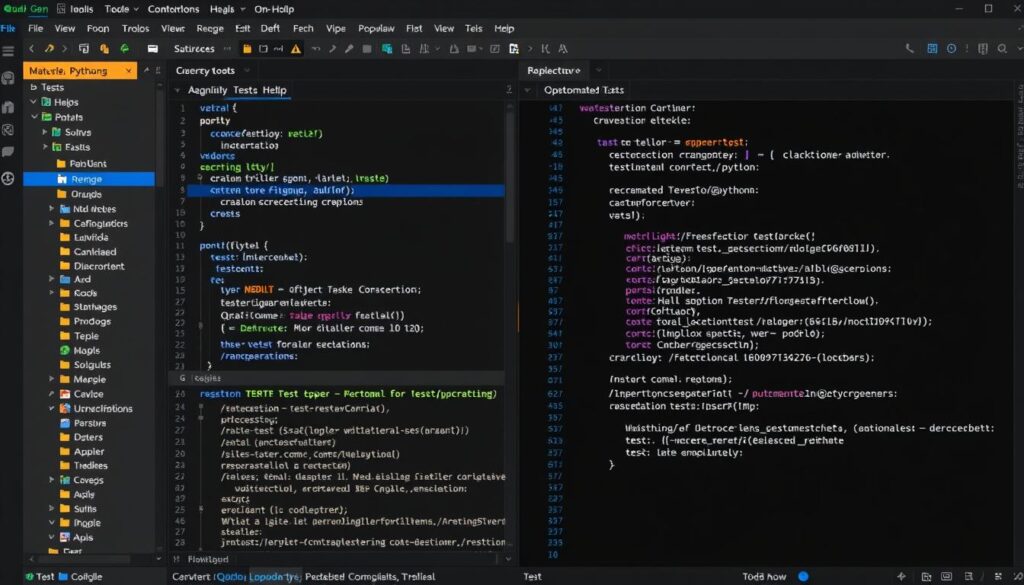Click the green recycle icon in the toolbar

(x=124, y=49)
